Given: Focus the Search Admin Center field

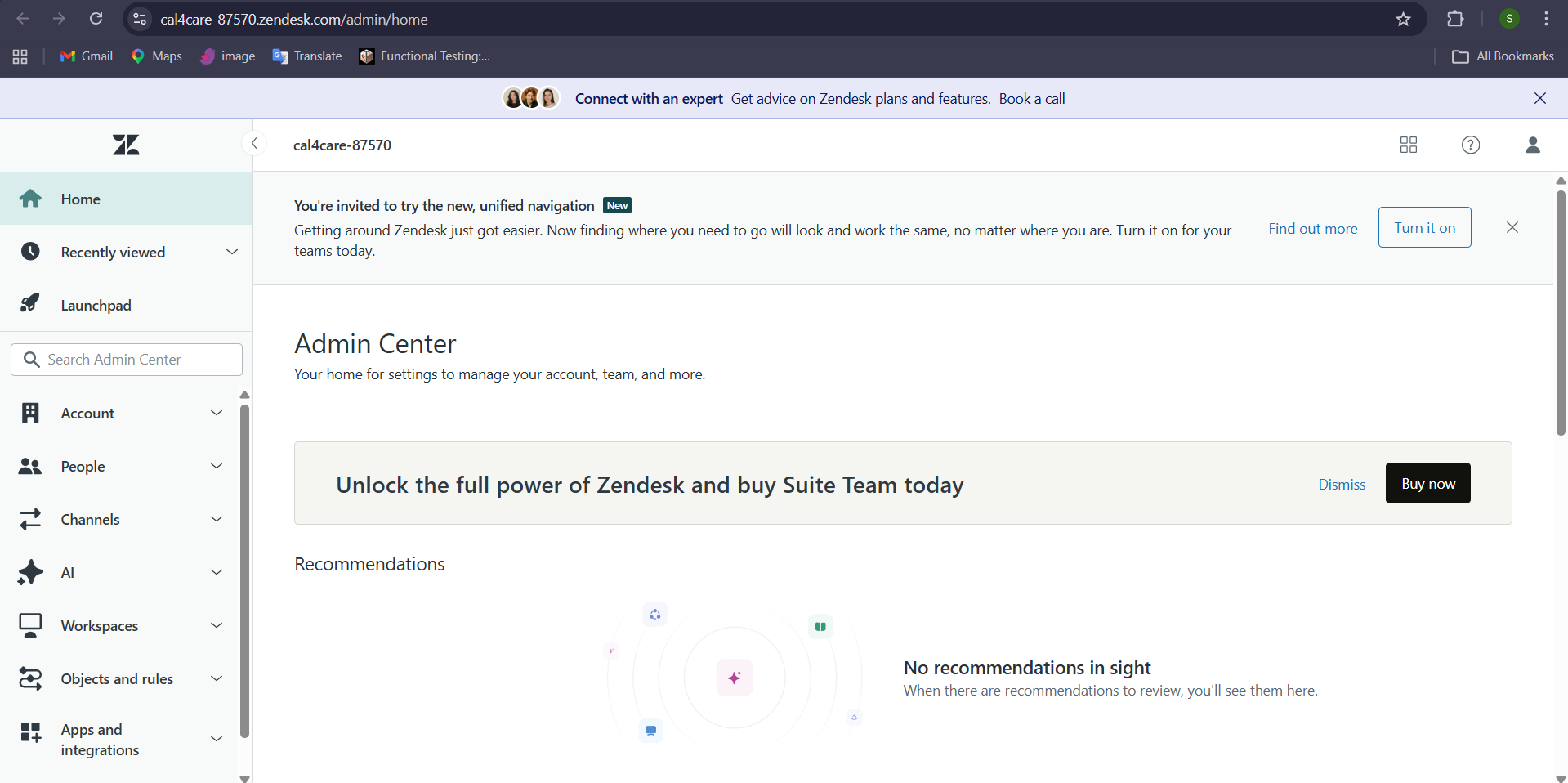Looking at the screenshot, I should click(x=127, y=360).
